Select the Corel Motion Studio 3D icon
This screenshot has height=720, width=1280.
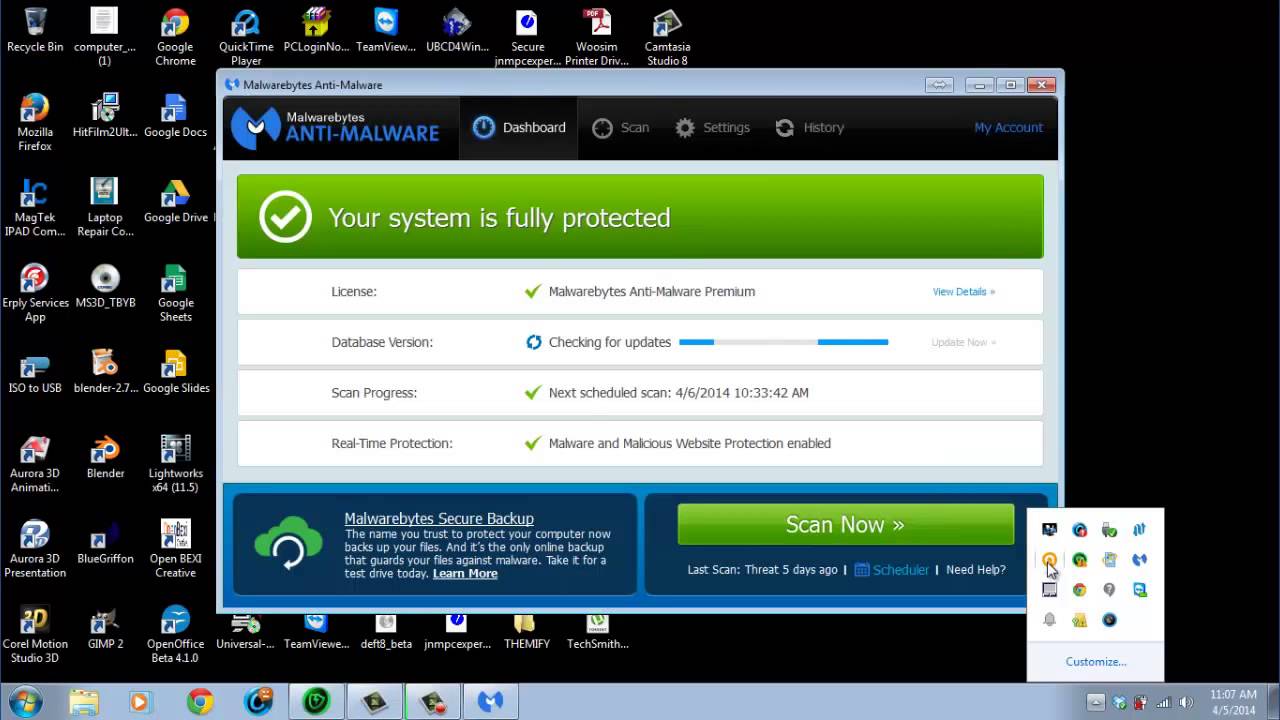35,634
